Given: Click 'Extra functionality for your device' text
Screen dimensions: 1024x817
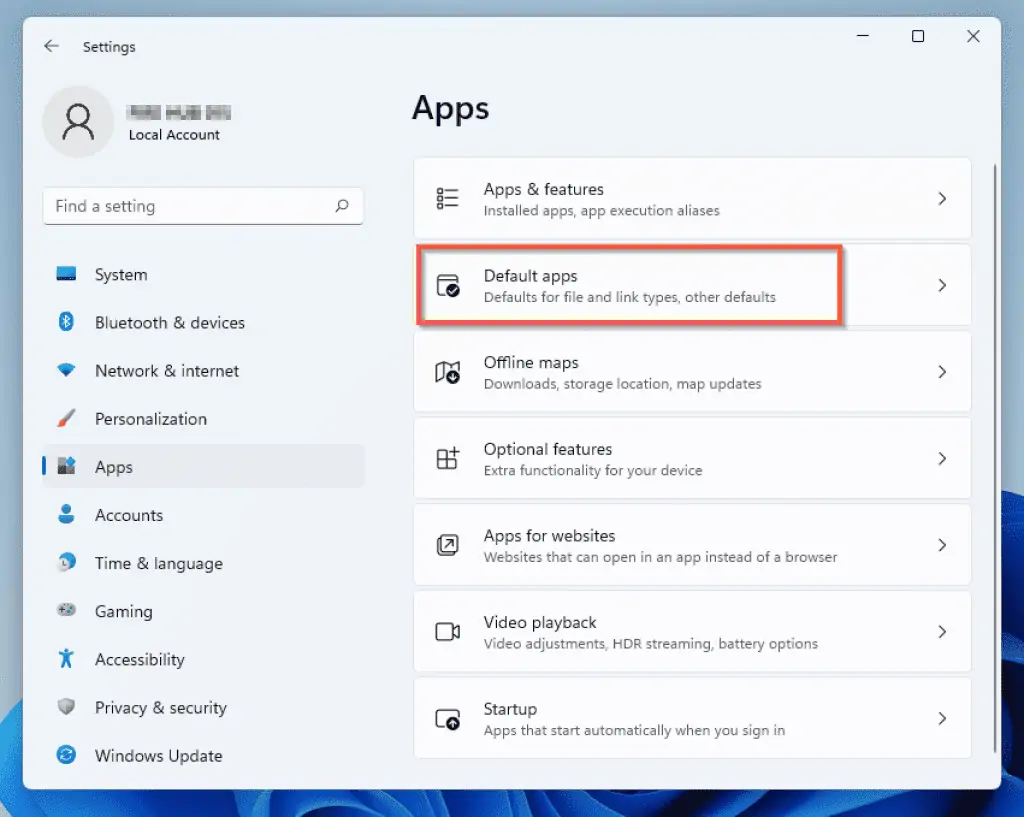Looking at the screenshot, I should coord(593,470).
